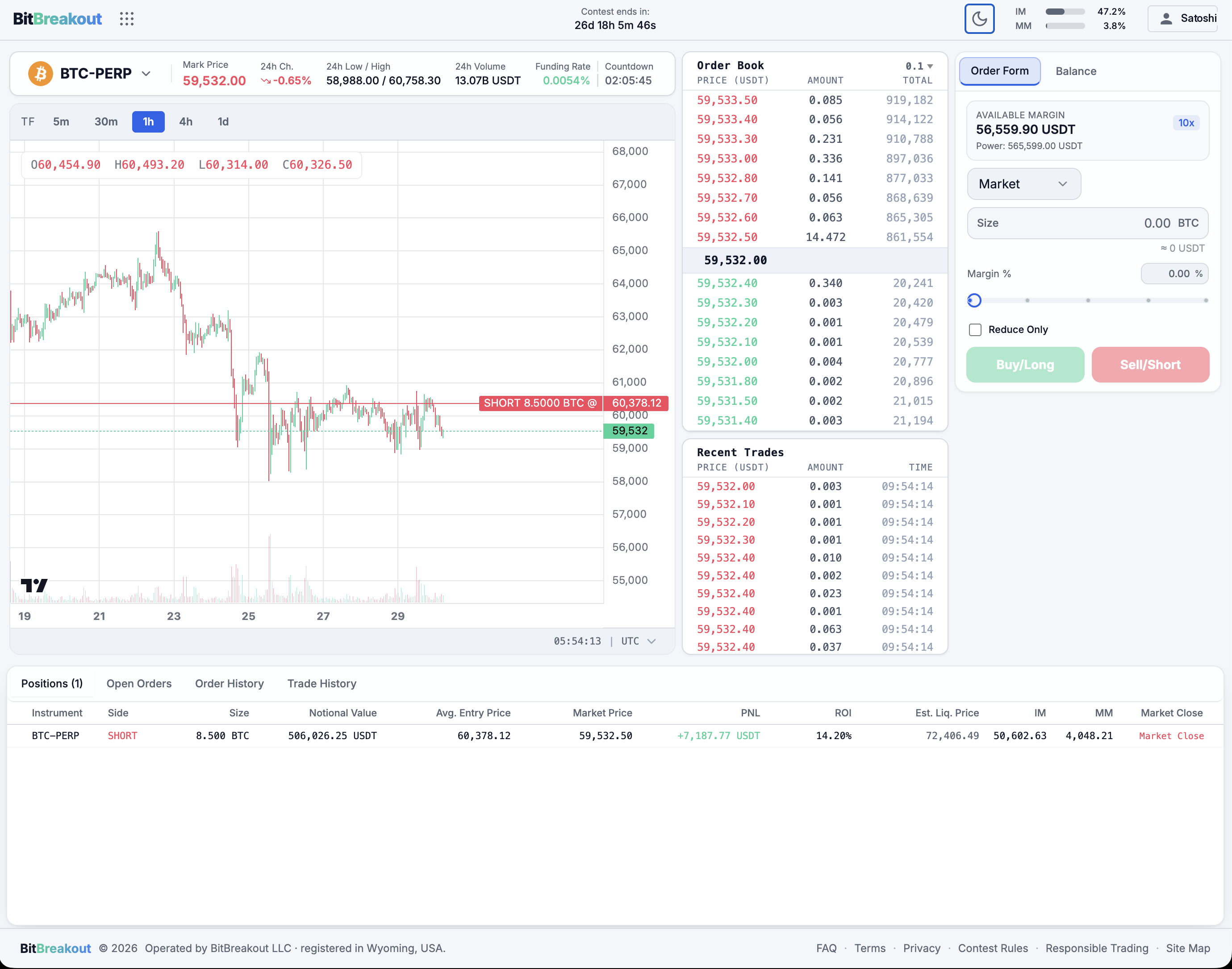Image resolution: width=1232 pixels, height=969 pixels.
Task: Change order book 0.1 grouping dropdown
Action: click(x=919, y=67)
